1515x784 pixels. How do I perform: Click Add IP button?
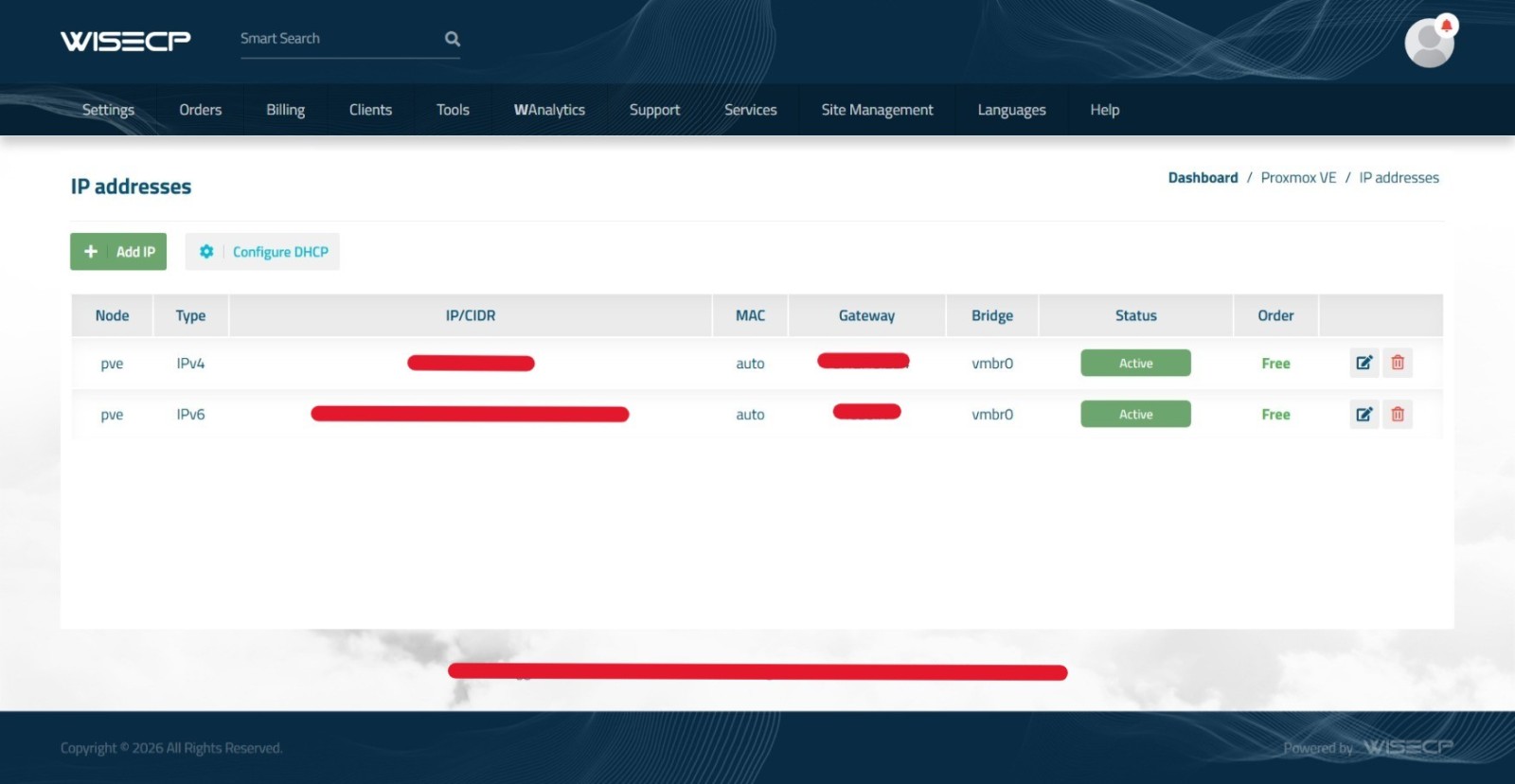click(x=118, y=252)
